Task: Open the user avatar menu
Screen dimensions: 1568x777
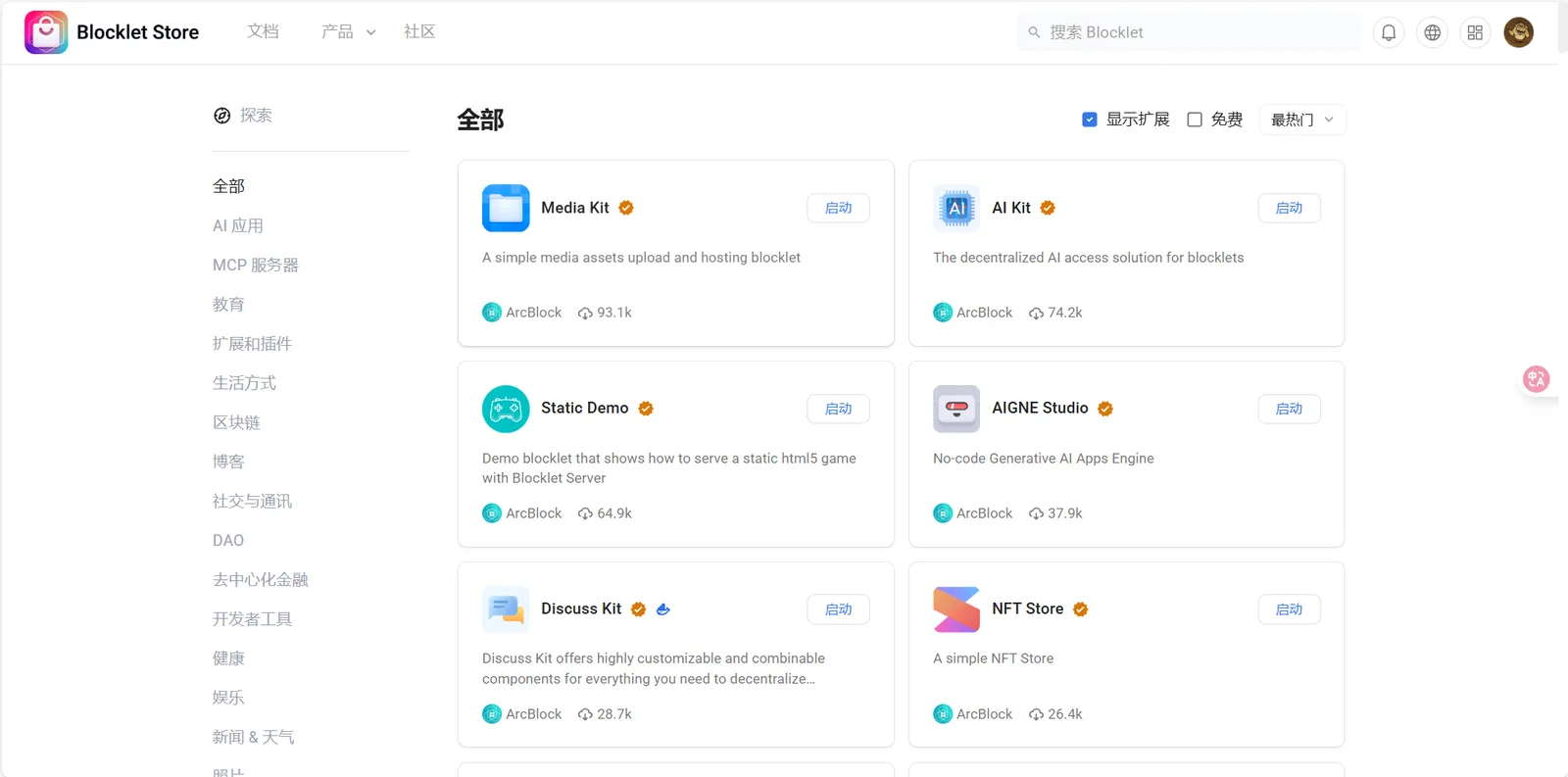Action: click(1519, 32)
